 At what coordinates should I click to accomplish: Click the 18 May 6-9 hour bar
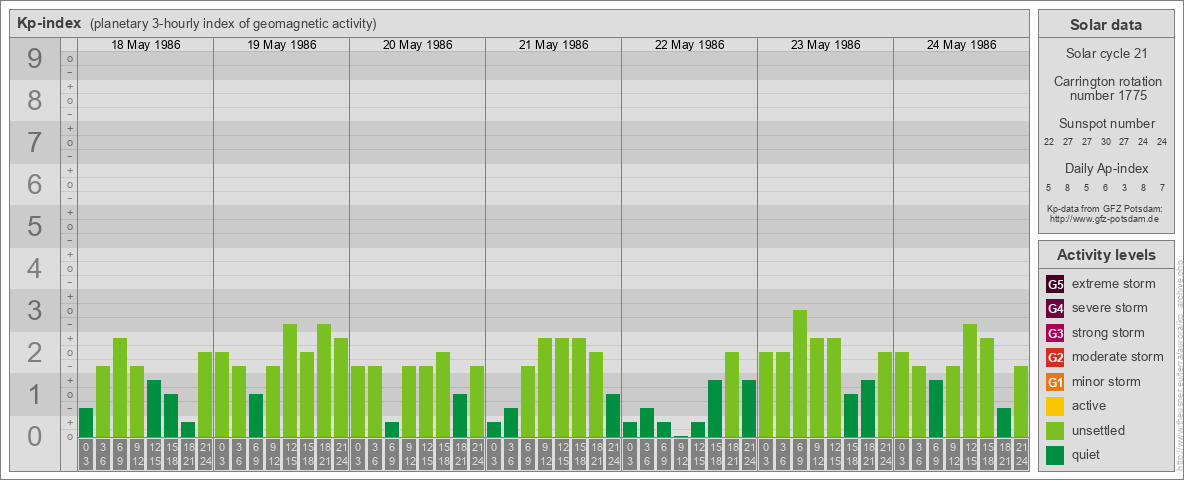pos(120,387)
